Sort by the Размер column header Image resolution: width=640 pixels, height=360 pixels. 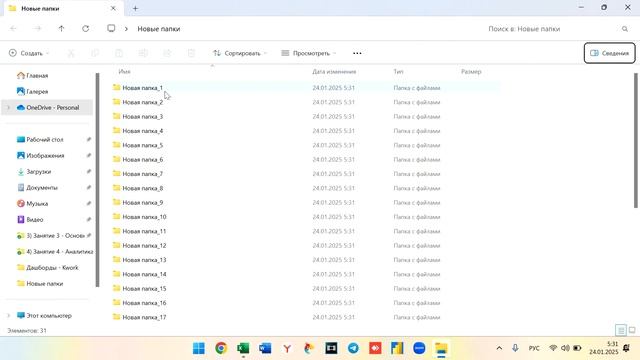click(471, 71)
